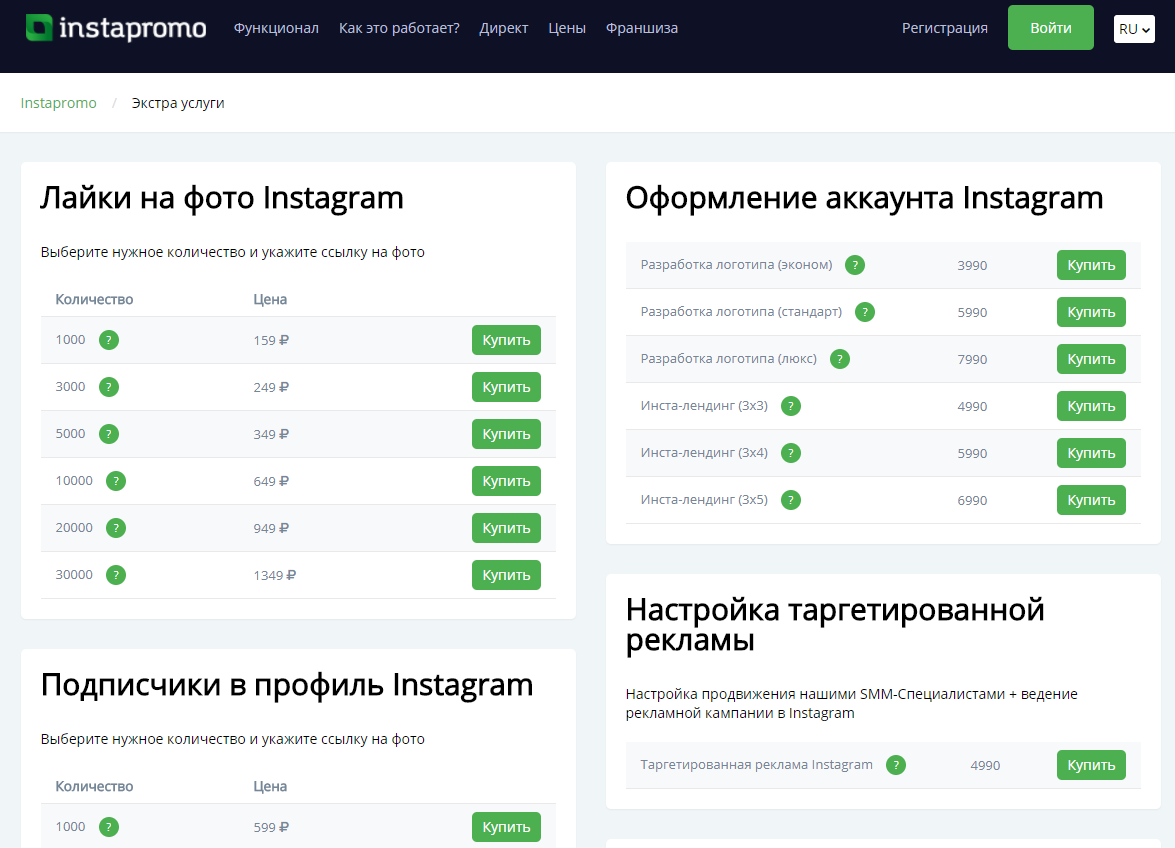
Task: Buy Разработка логотипа (эконом) for 3990
Action: pyautogui.click(x=1091, y=265)
